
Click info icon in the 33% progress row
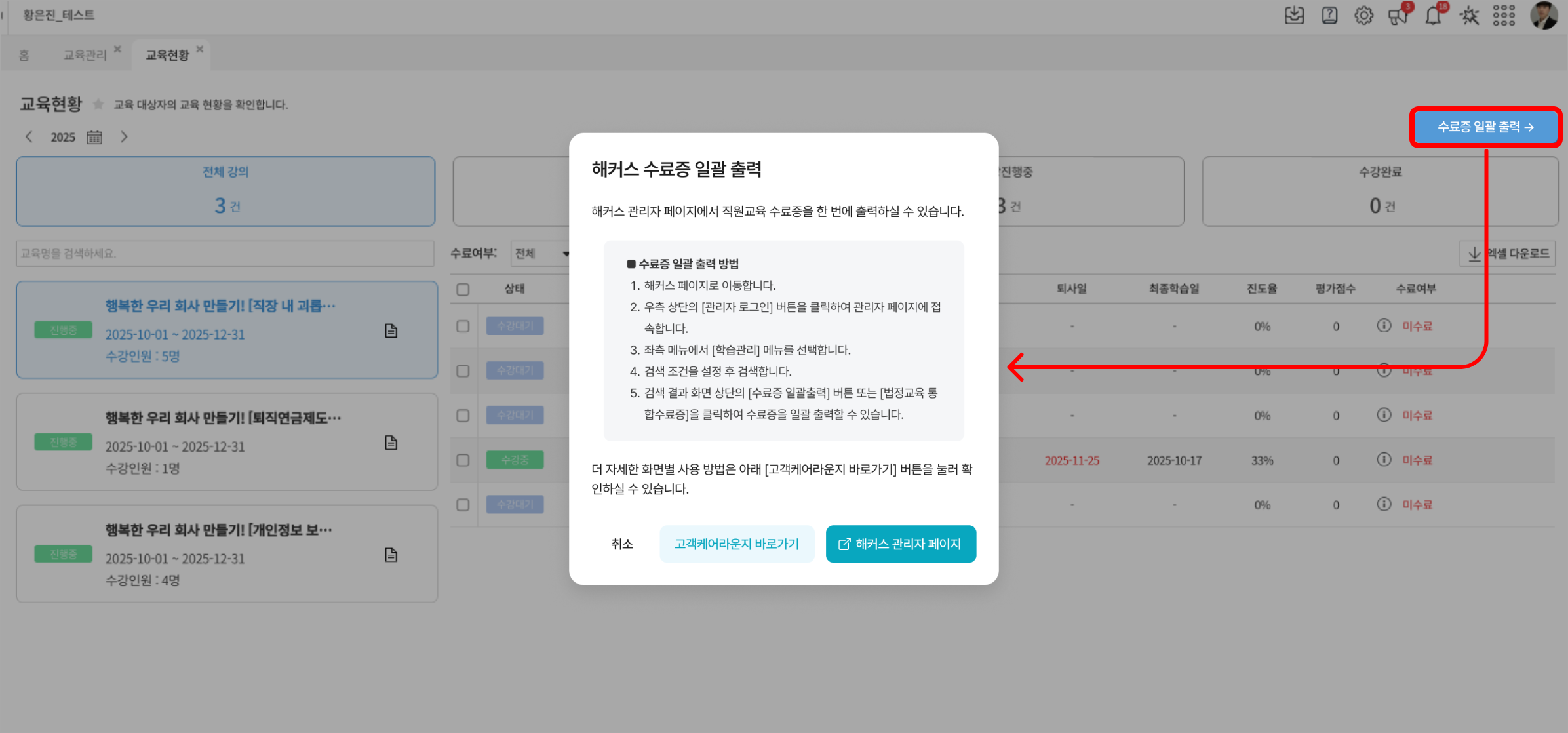(x=1384, y=460)
